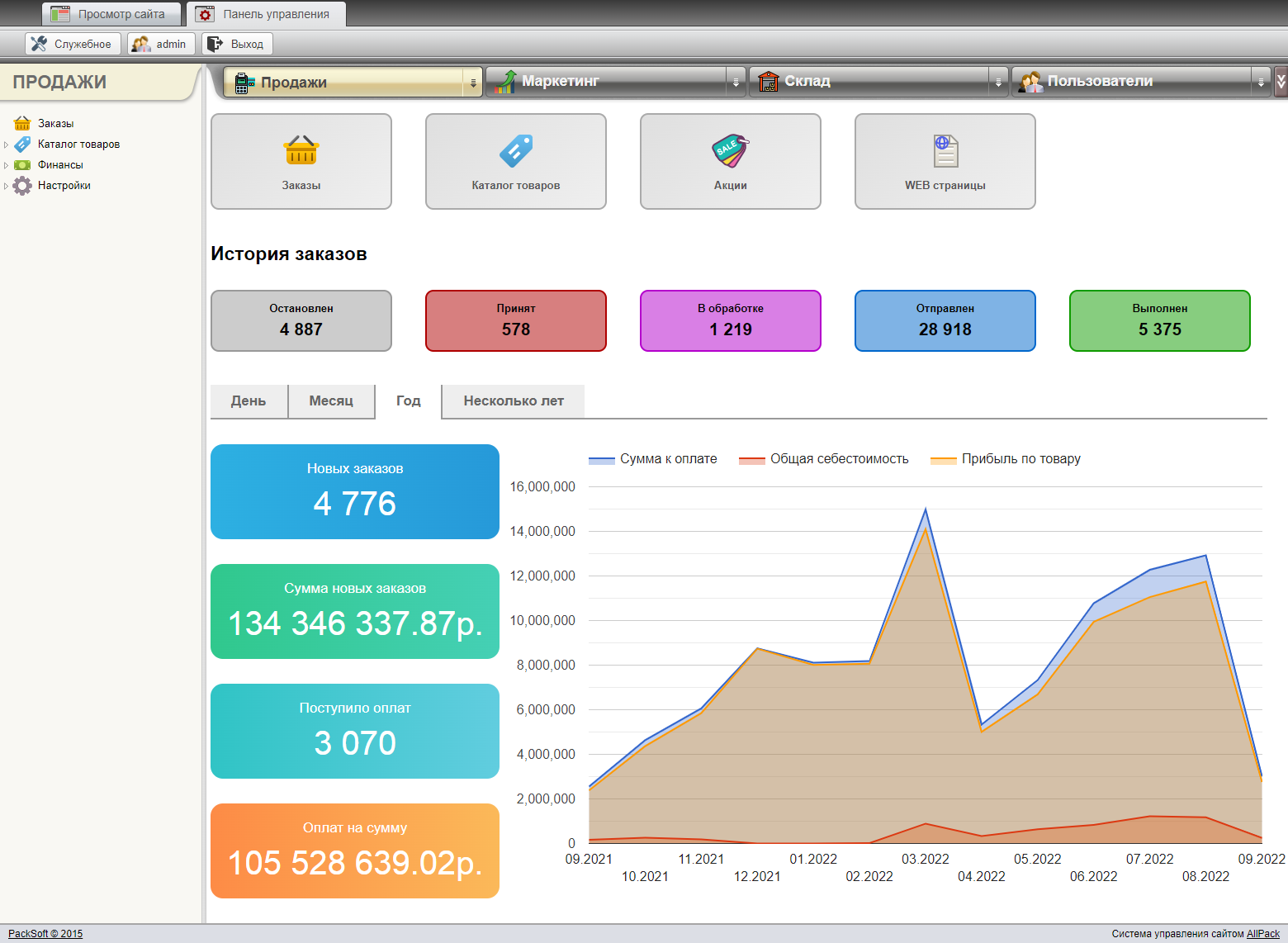Click the Финансы money icon in sidebar

(22, 165)
